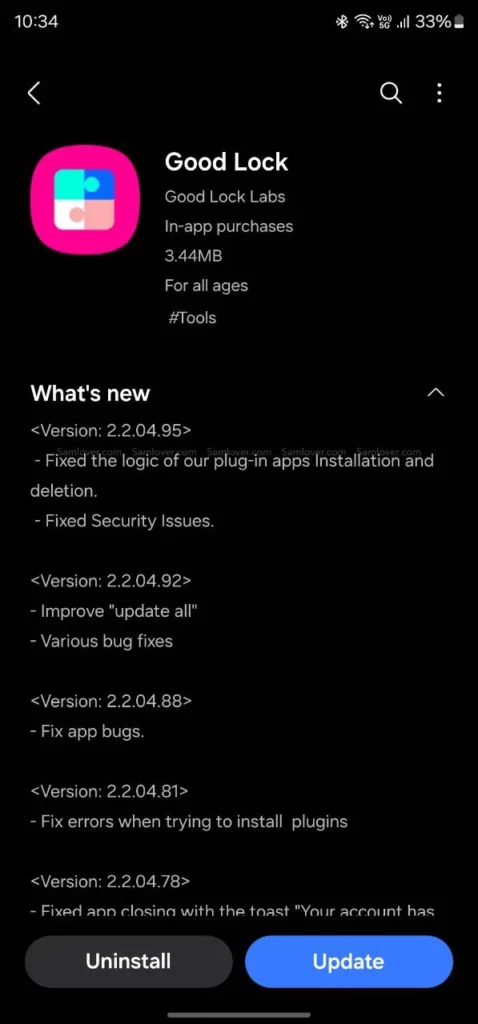Tap the mobile signal strength icon
Viewport: 478px width, 1024px height.
(403, 22)
